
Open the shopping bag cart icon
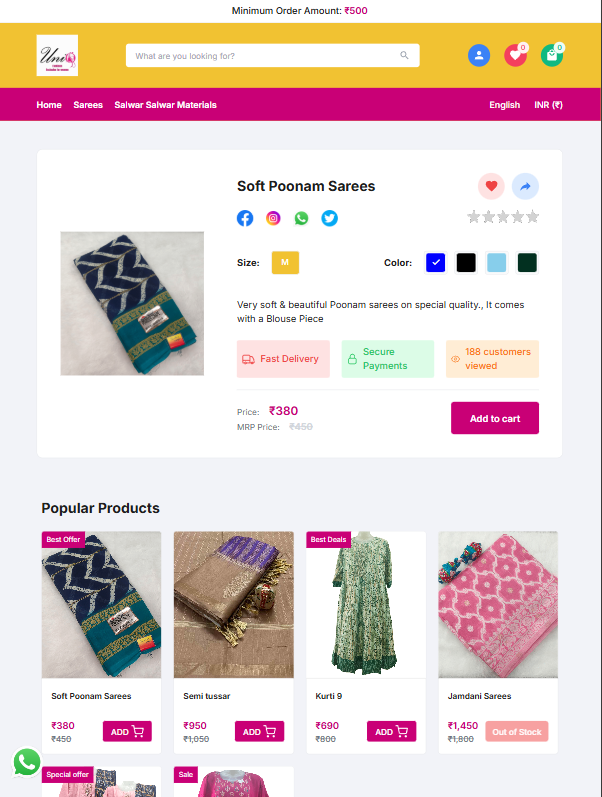point(552,55)
